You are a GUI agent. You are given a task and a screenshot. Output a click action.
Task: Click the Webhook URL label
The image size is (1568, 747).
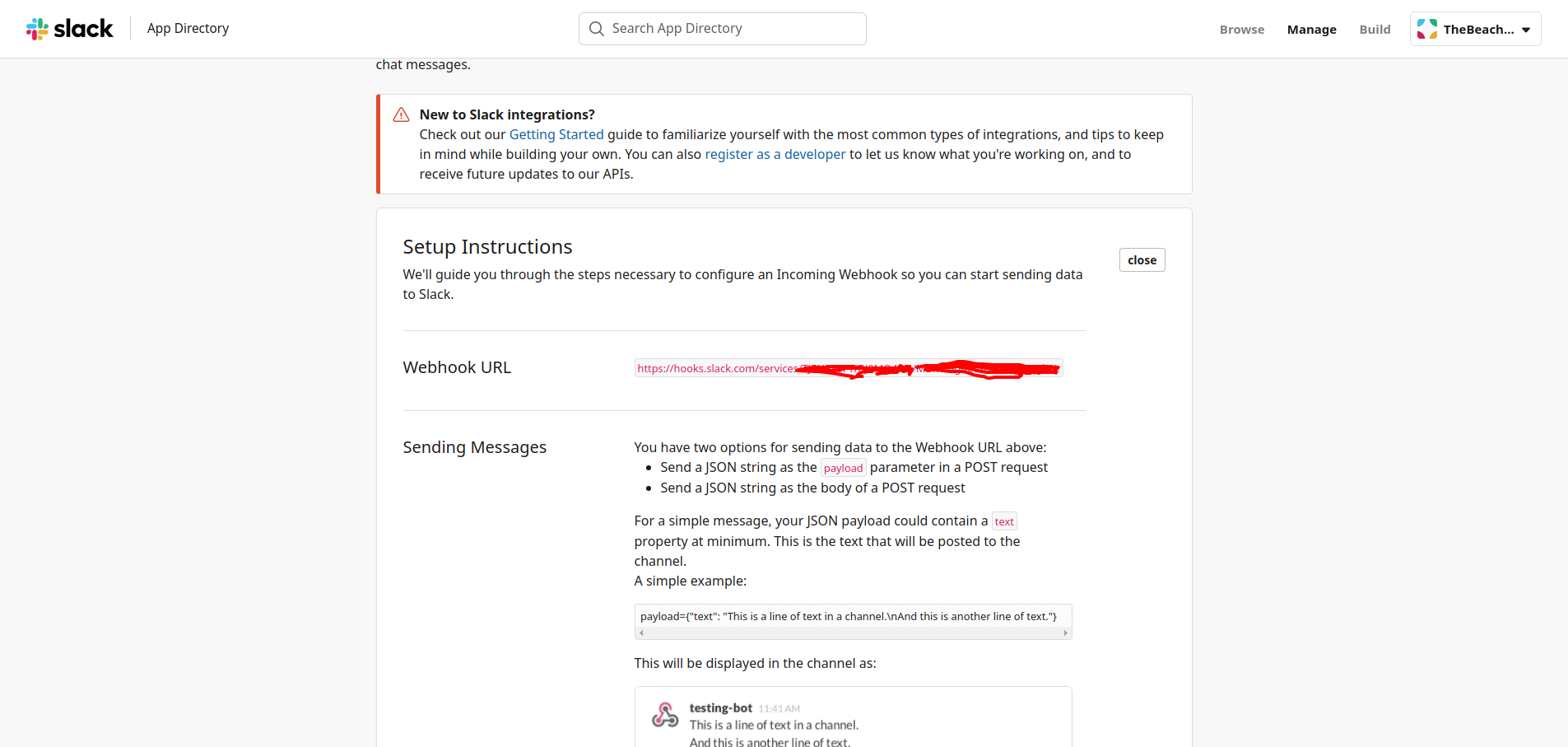[x=457, y=367]
